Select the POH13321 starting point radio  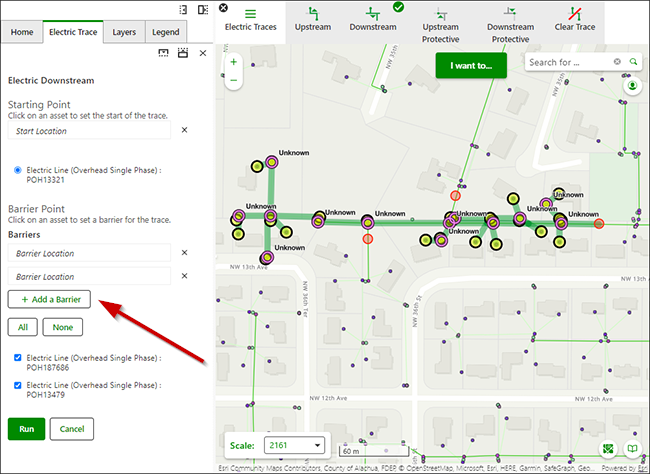click(x=18, y=171)
